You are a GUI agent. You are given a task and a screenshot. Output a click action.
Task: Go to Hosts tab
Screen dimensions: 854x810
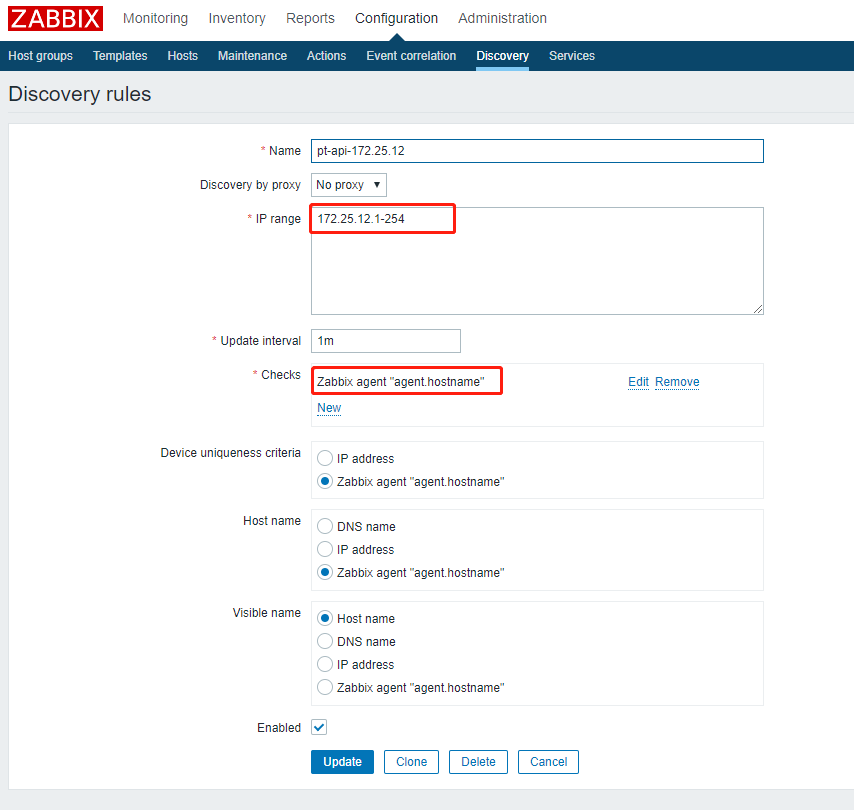point(182,56)
